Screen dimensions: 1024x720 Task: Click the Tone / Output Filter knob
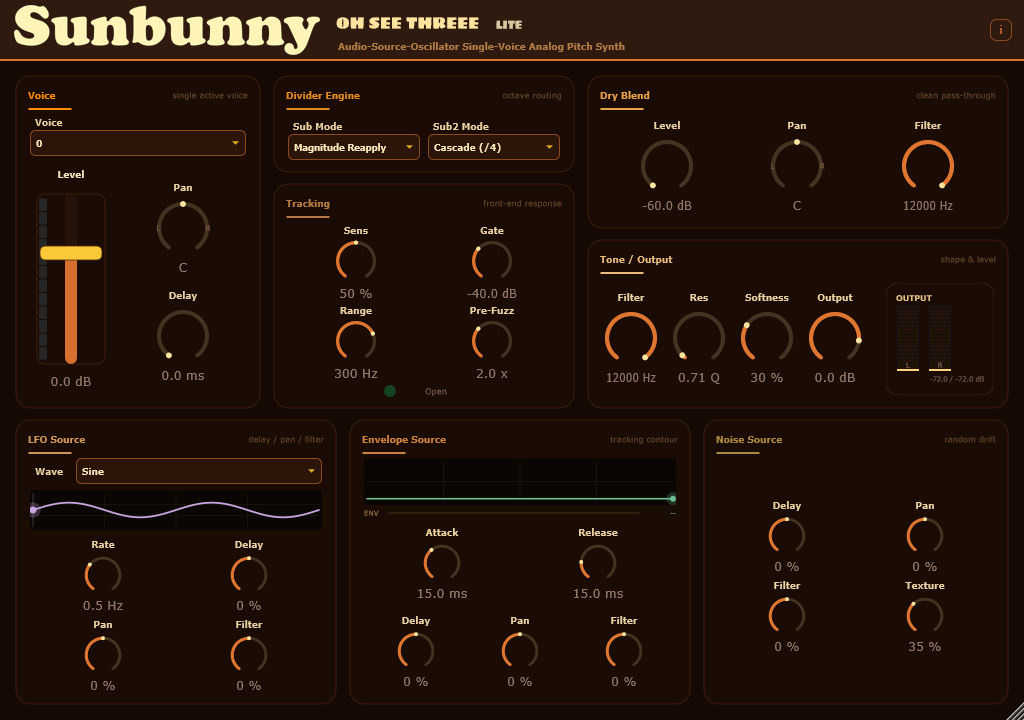631,338
